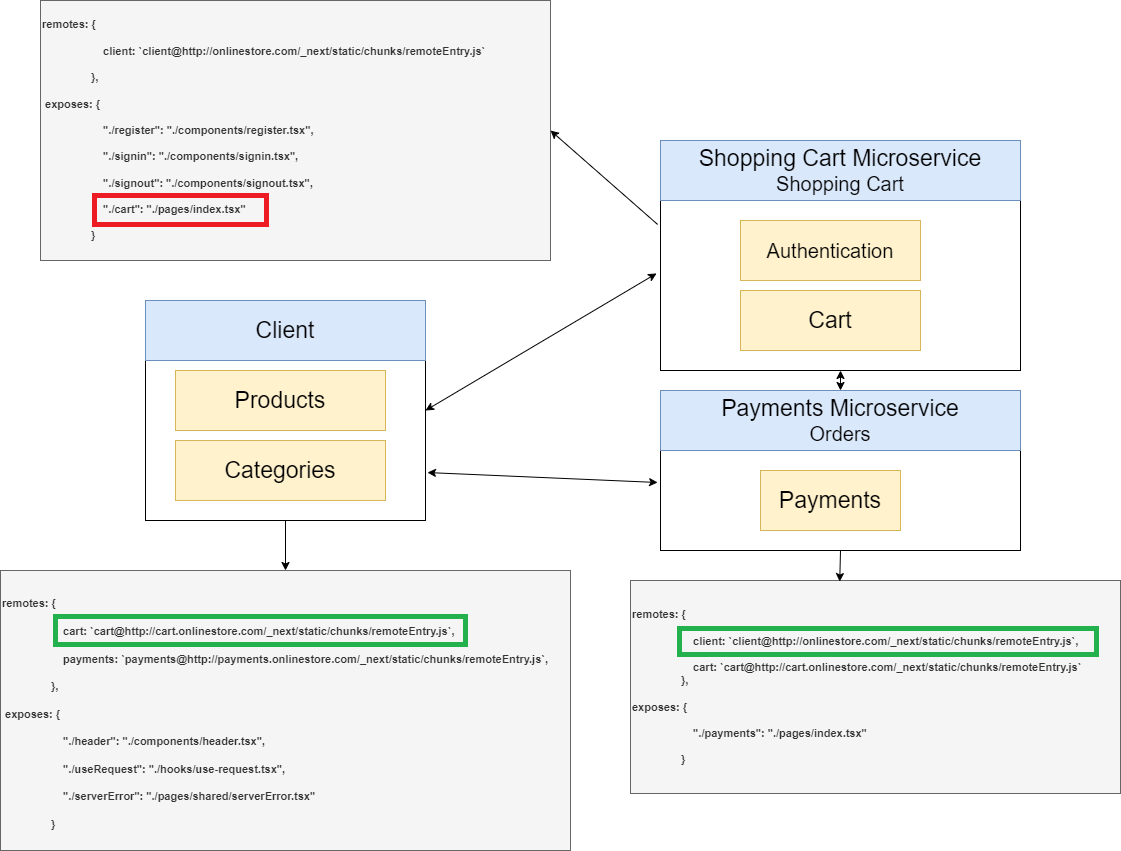Click the Client header title
The height and width of the screenshot is (851, 1121).
coord(285,330)
